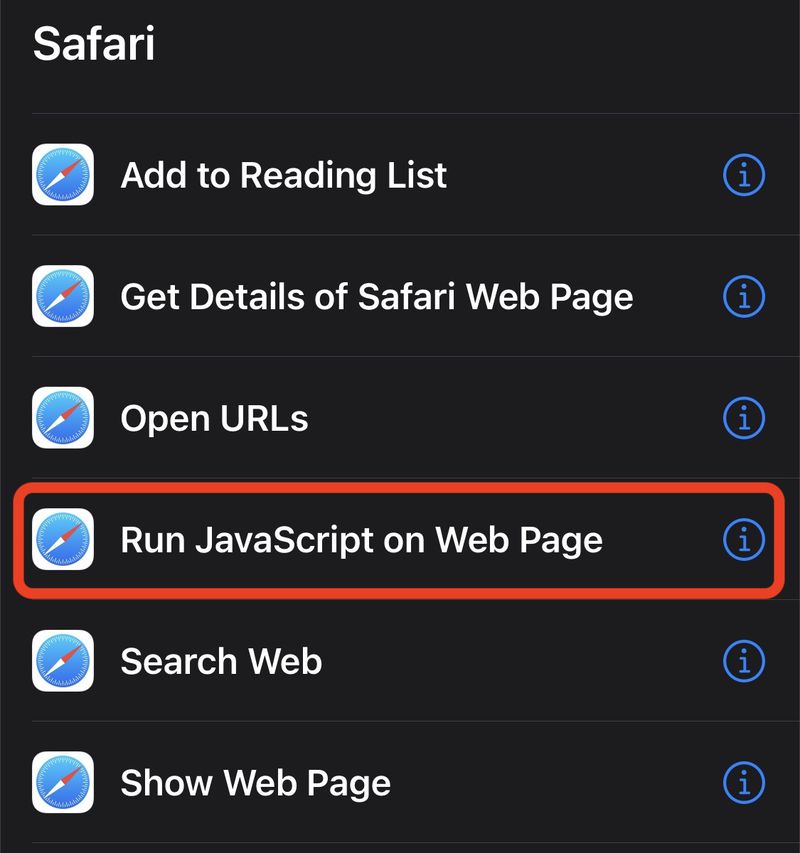Tap the Safari icon beside Show Web Page
This screenshot has width=800, height=853.
coord(62,783)
